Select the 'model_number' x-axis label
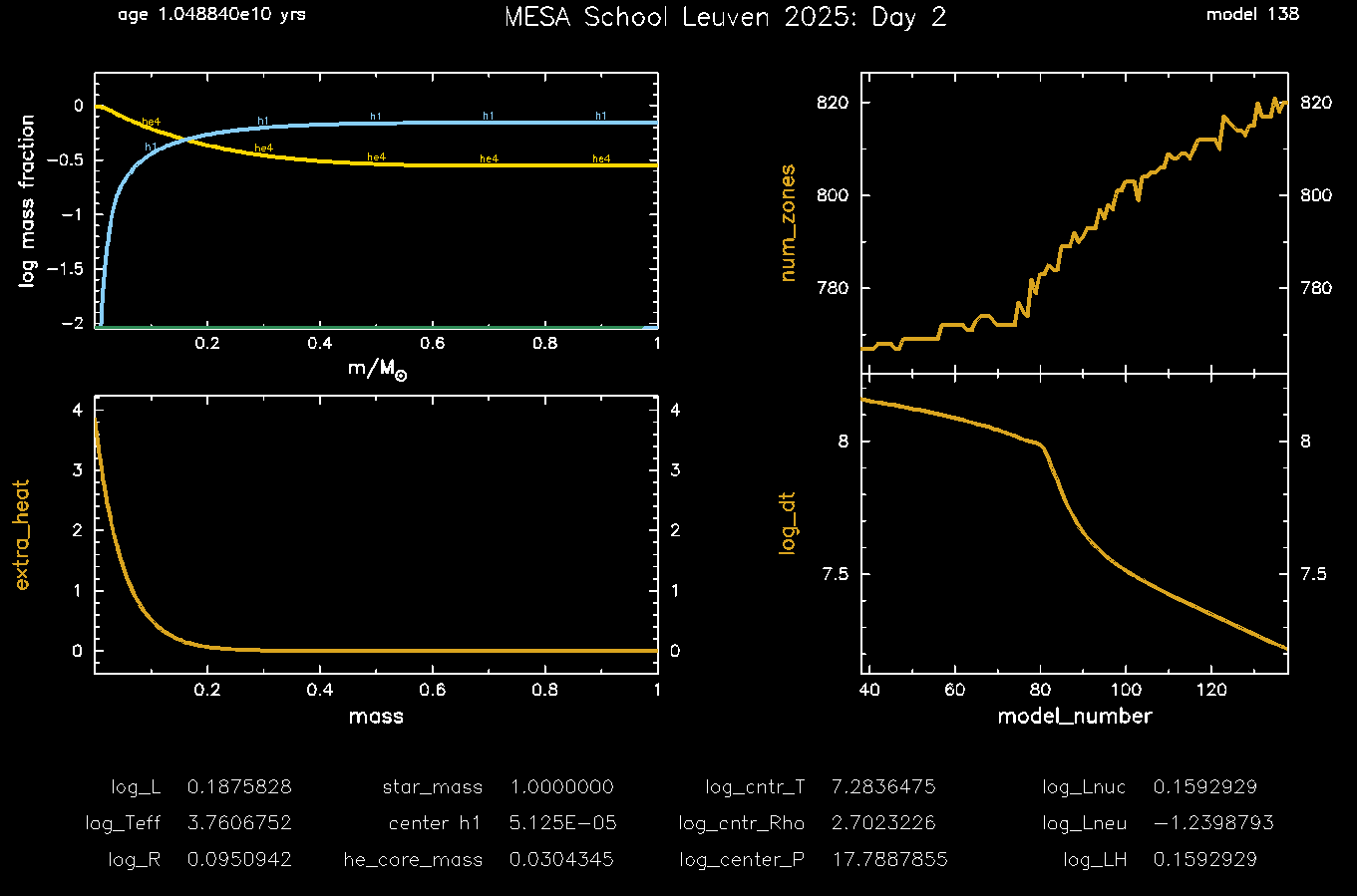 click(x=1075, y=716)
